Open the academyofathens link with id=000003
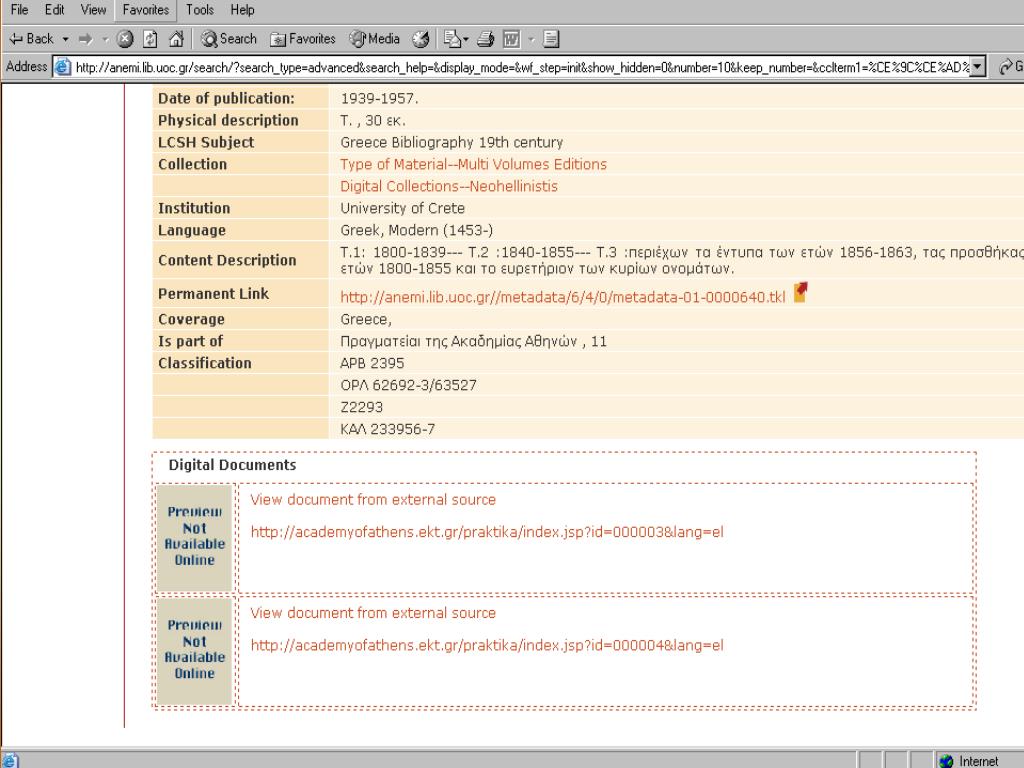1024x768 pixels. click(487, 532)
